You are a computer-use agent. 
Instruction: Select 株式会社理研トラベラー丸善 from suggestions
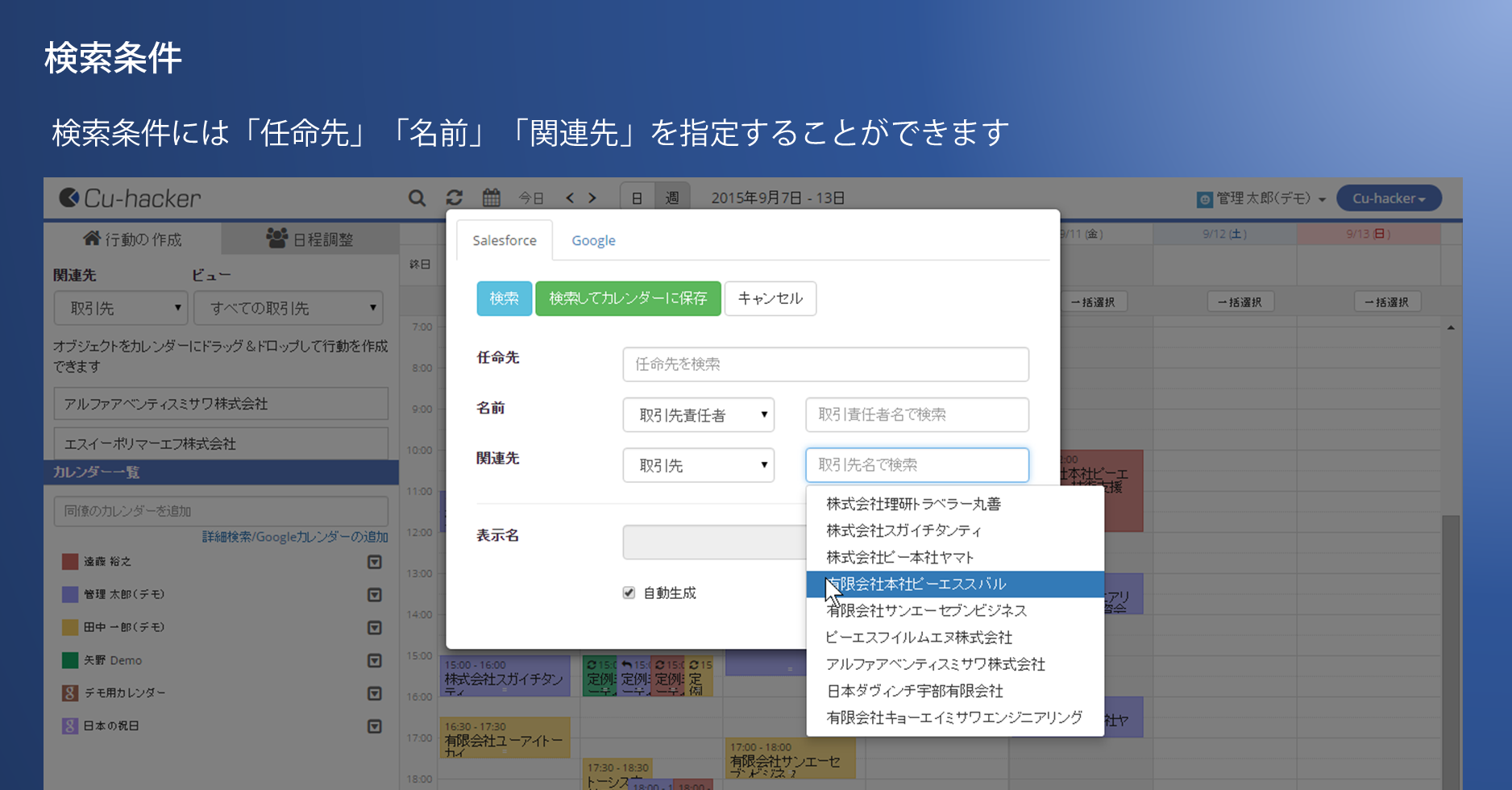(x=955, y=504)
